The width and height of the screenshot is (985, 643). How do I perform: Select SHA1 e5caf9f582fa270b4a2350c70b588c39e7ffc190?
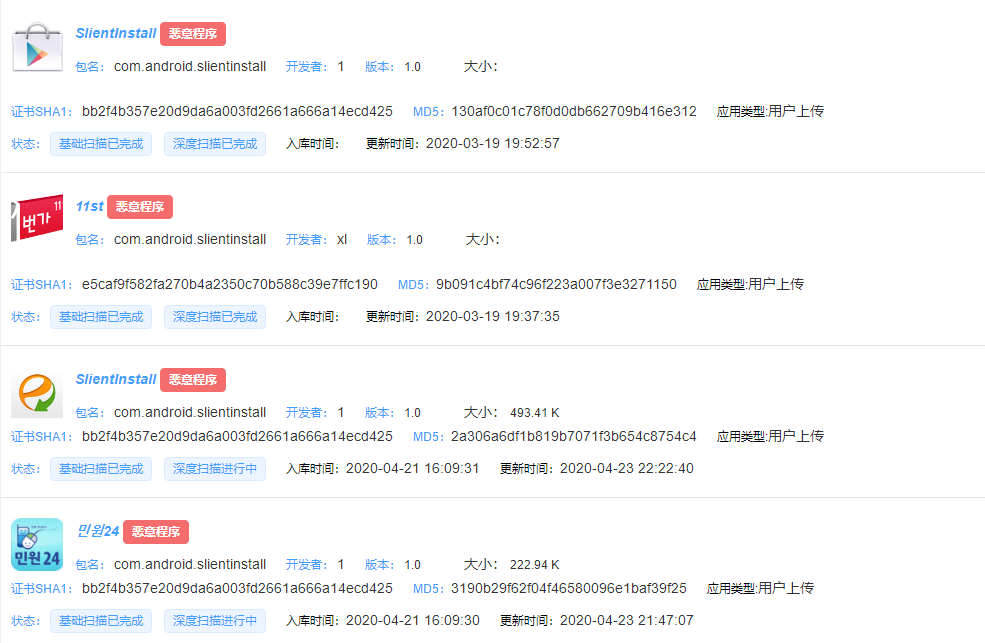click(x=230, y=284)
